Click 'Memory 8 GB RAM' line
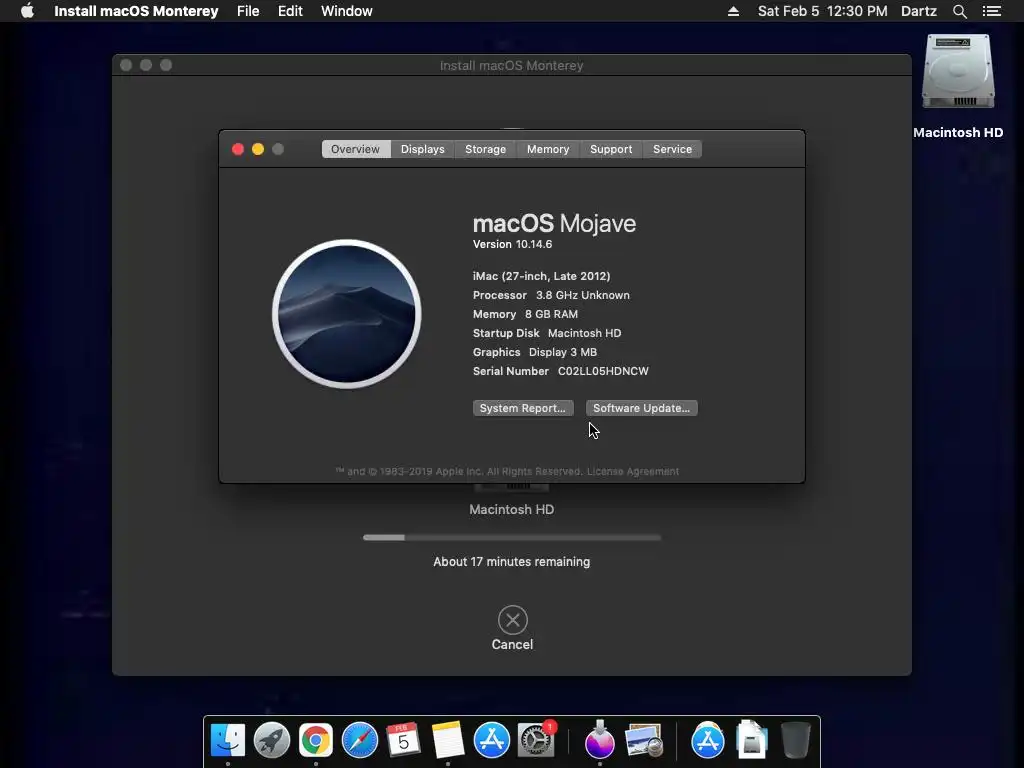 point(525,314)
